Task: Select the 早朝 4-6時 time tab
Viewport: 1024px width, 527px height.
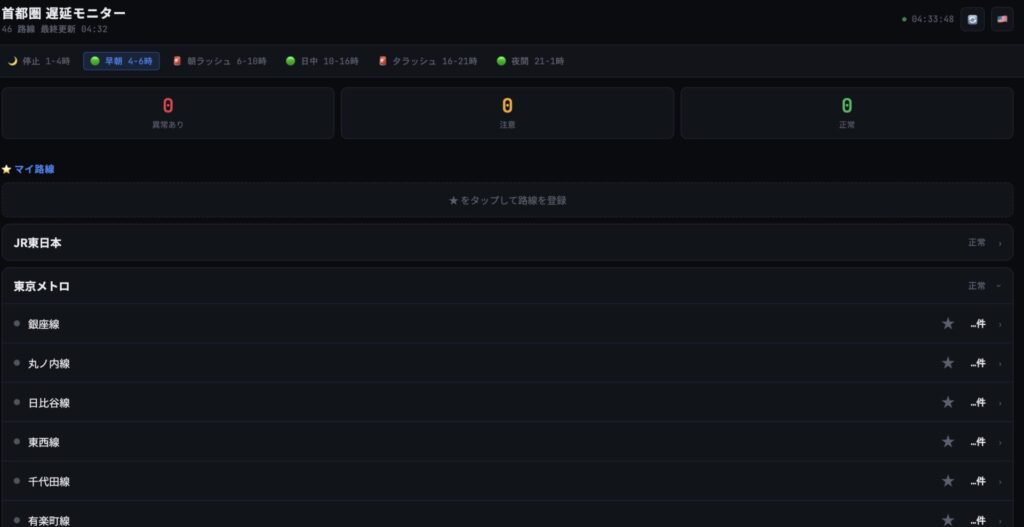Action: pos(121,61)
